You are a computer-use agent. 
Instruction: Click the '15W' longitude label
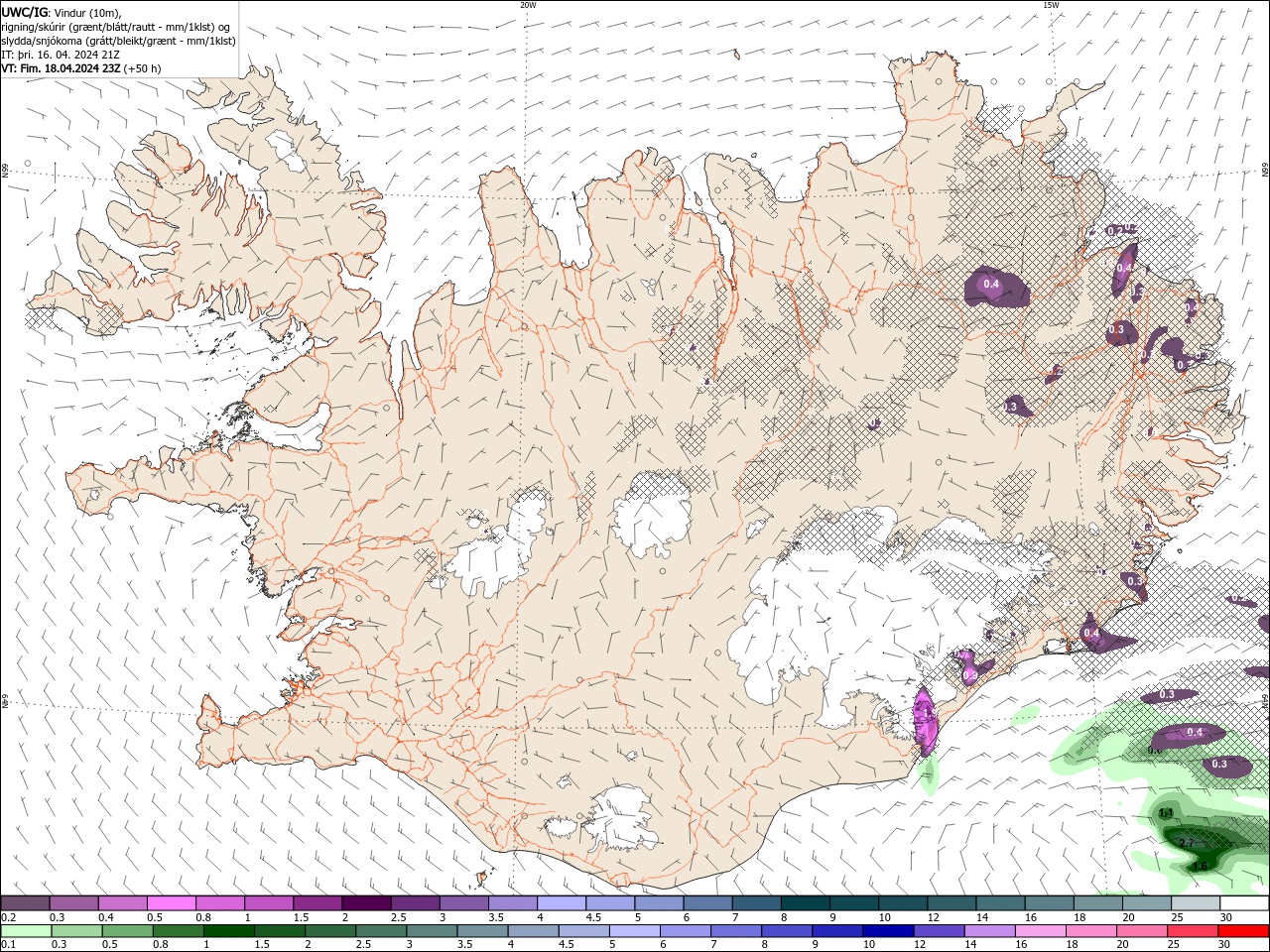tap(1051, 5)
